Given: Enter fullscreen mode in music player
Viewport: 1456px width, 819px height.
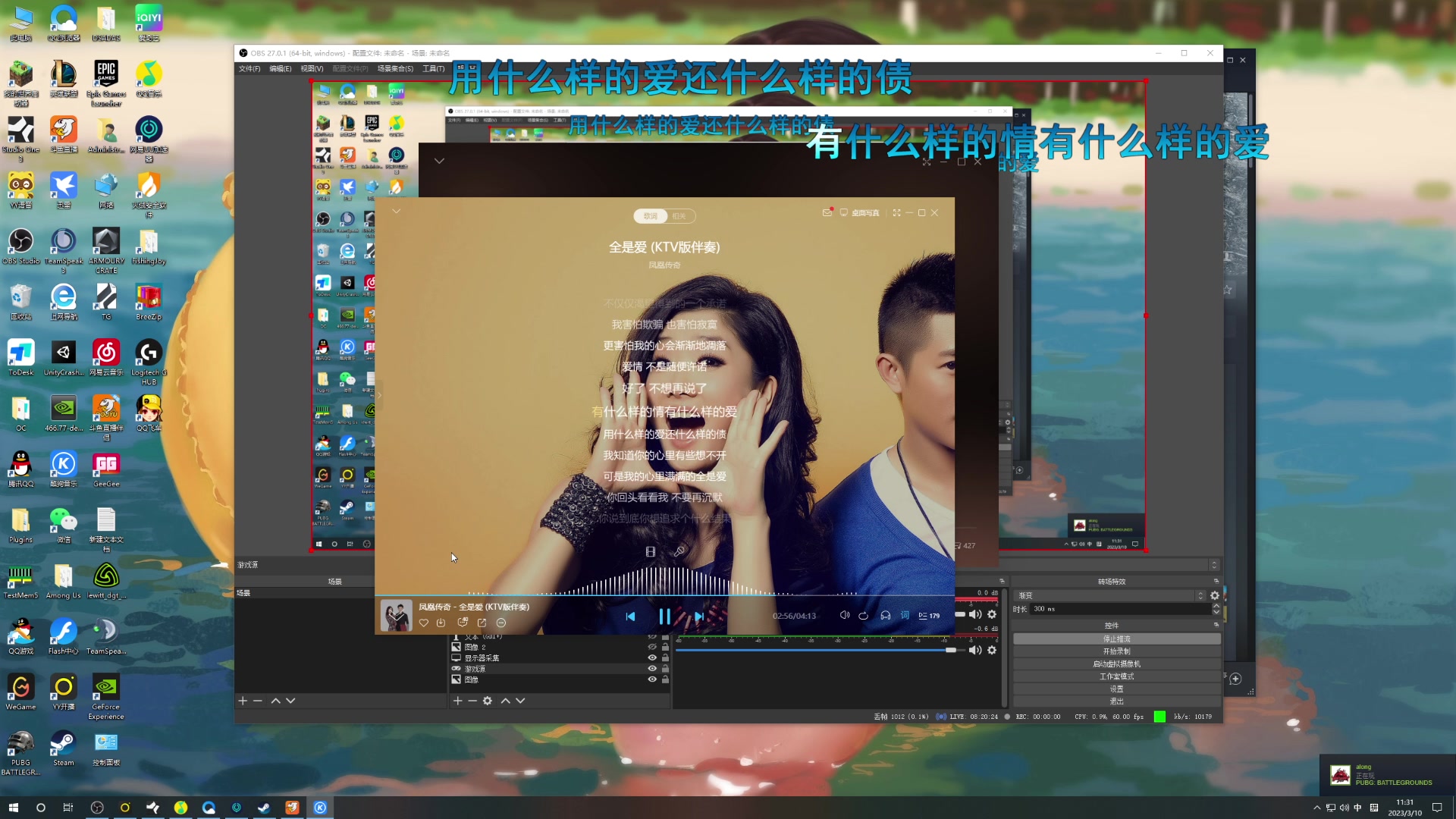Looking at the screenshot, I should pos(896,213).
